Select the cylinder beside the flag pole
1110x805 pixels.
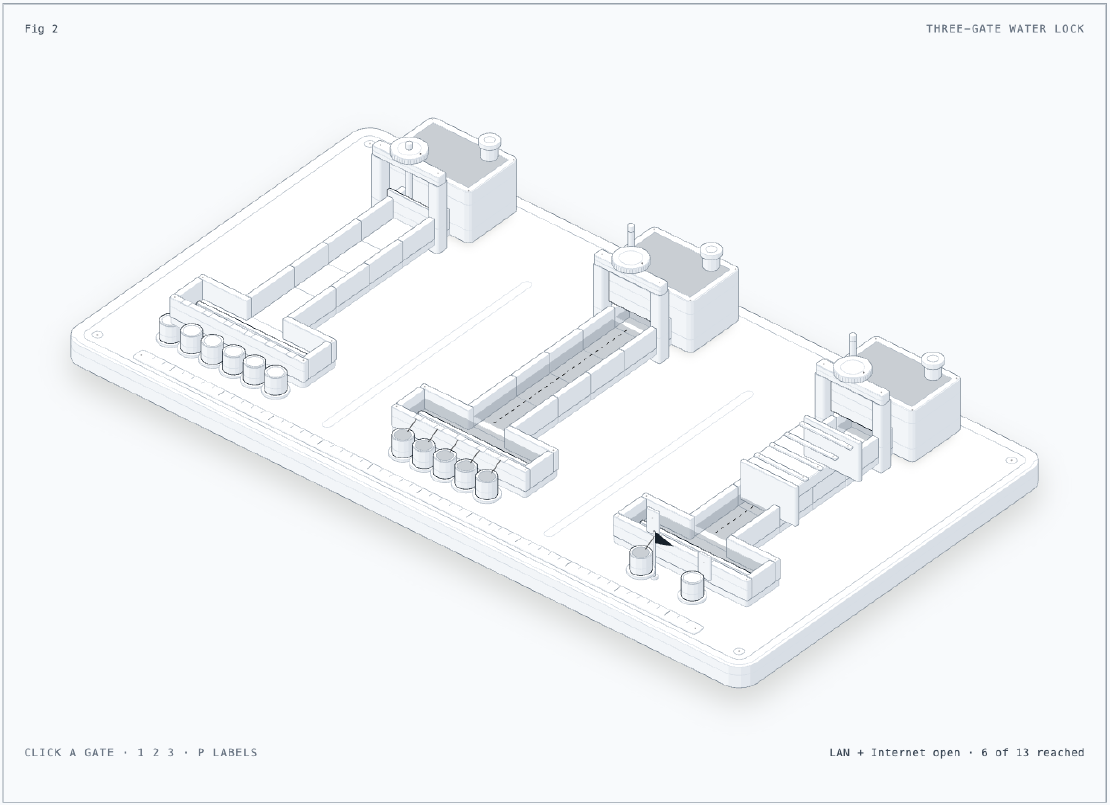click(x=641, y=561)
